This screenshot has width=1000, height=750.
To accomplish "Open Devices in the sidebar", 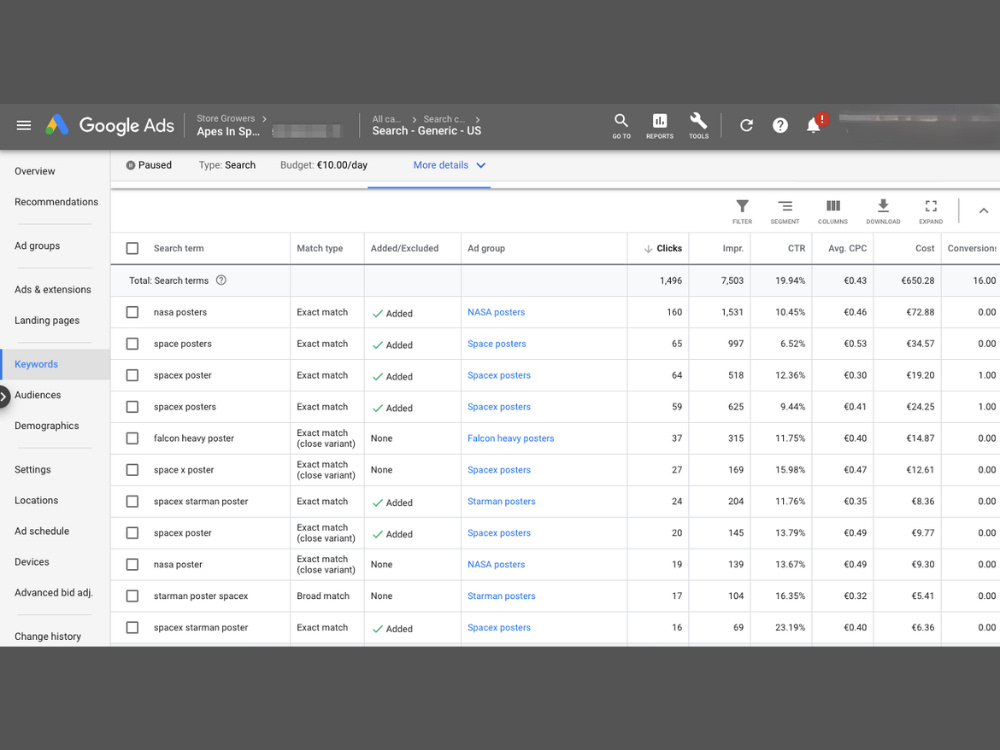I will [x=31, y=562].
